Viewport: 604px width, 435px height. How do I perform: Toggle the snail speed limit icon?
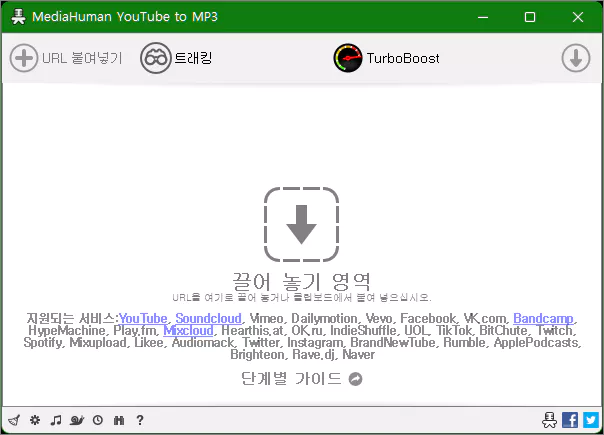coord(77,420)
